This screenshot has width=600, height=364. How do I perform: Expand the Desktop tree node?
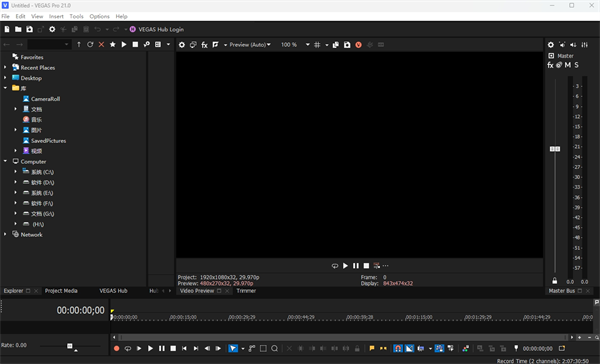point(5,78)
